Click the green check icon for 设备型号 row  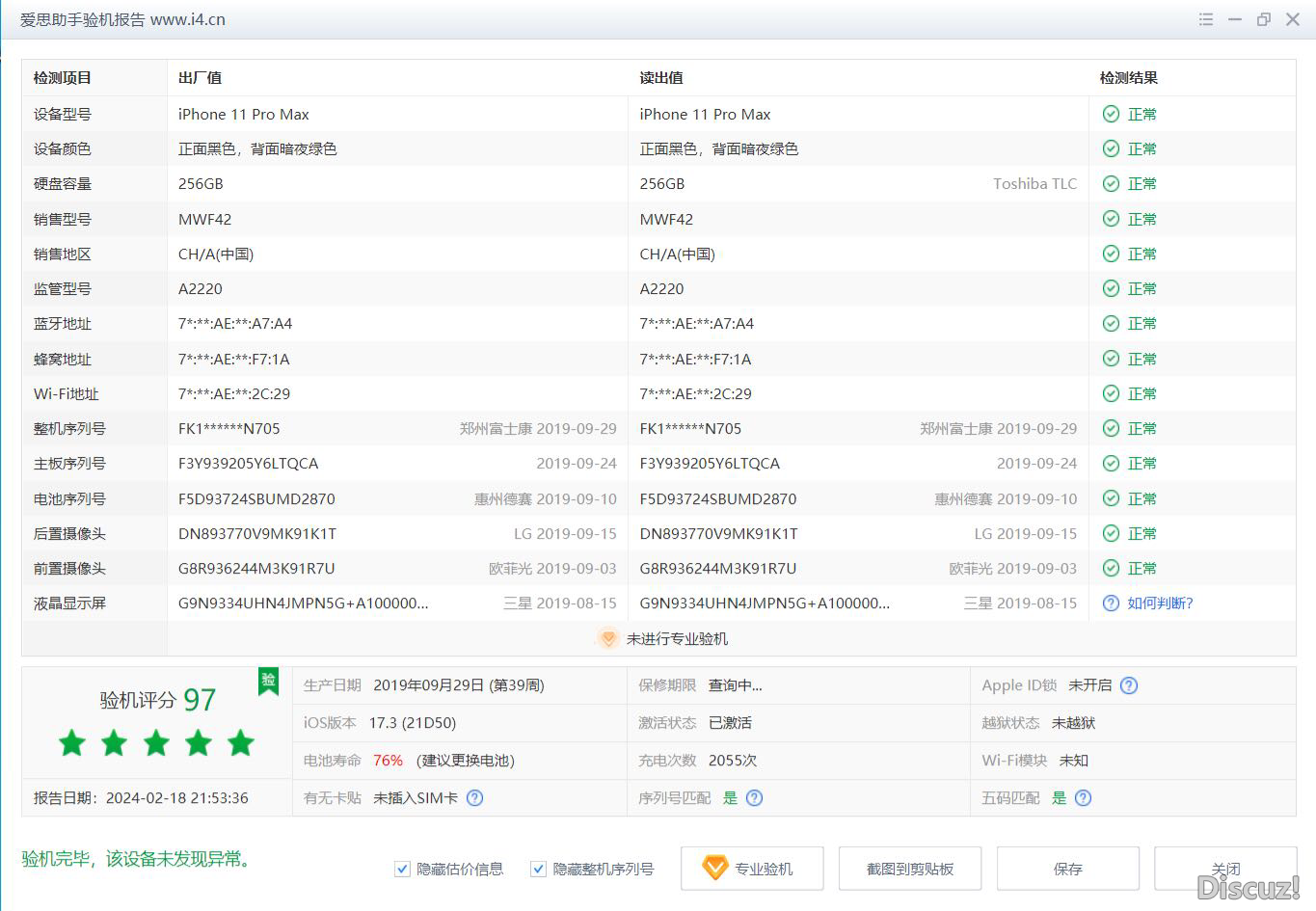pyautogui.click(x=1111, y=114)
